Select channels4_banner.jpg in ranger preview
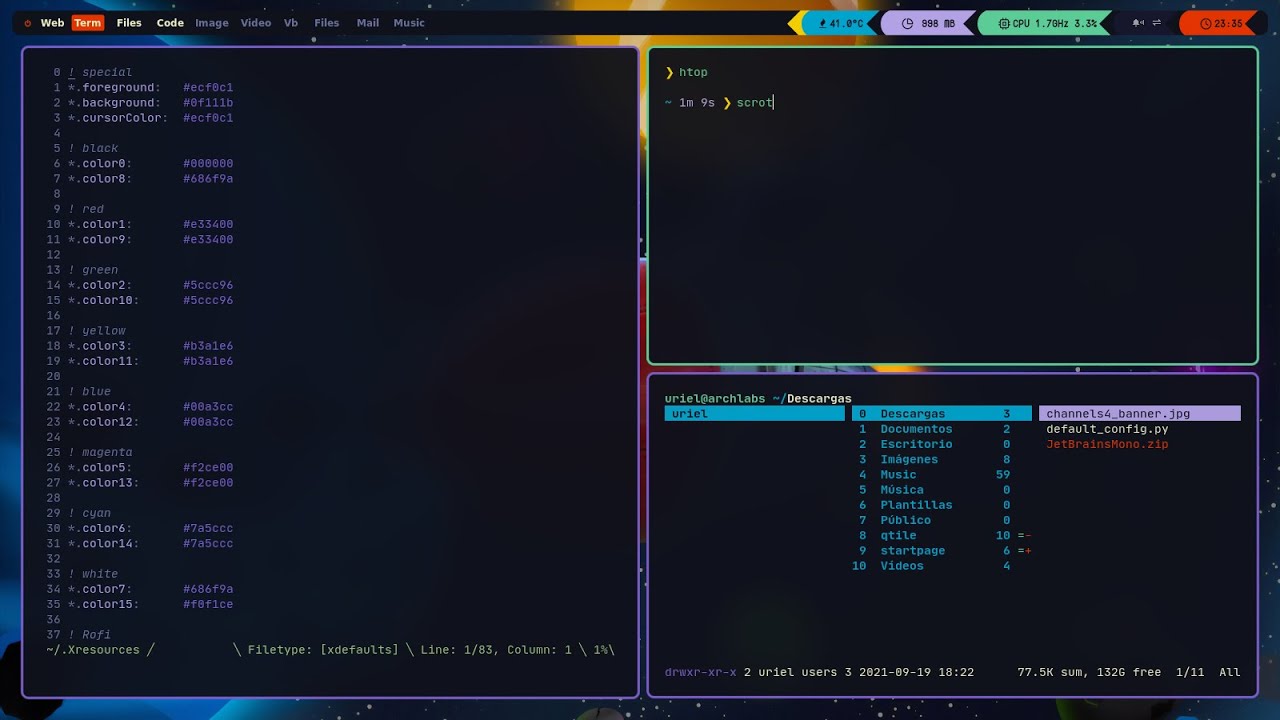The image size is (1280, 720). [x=1140, y=414]
